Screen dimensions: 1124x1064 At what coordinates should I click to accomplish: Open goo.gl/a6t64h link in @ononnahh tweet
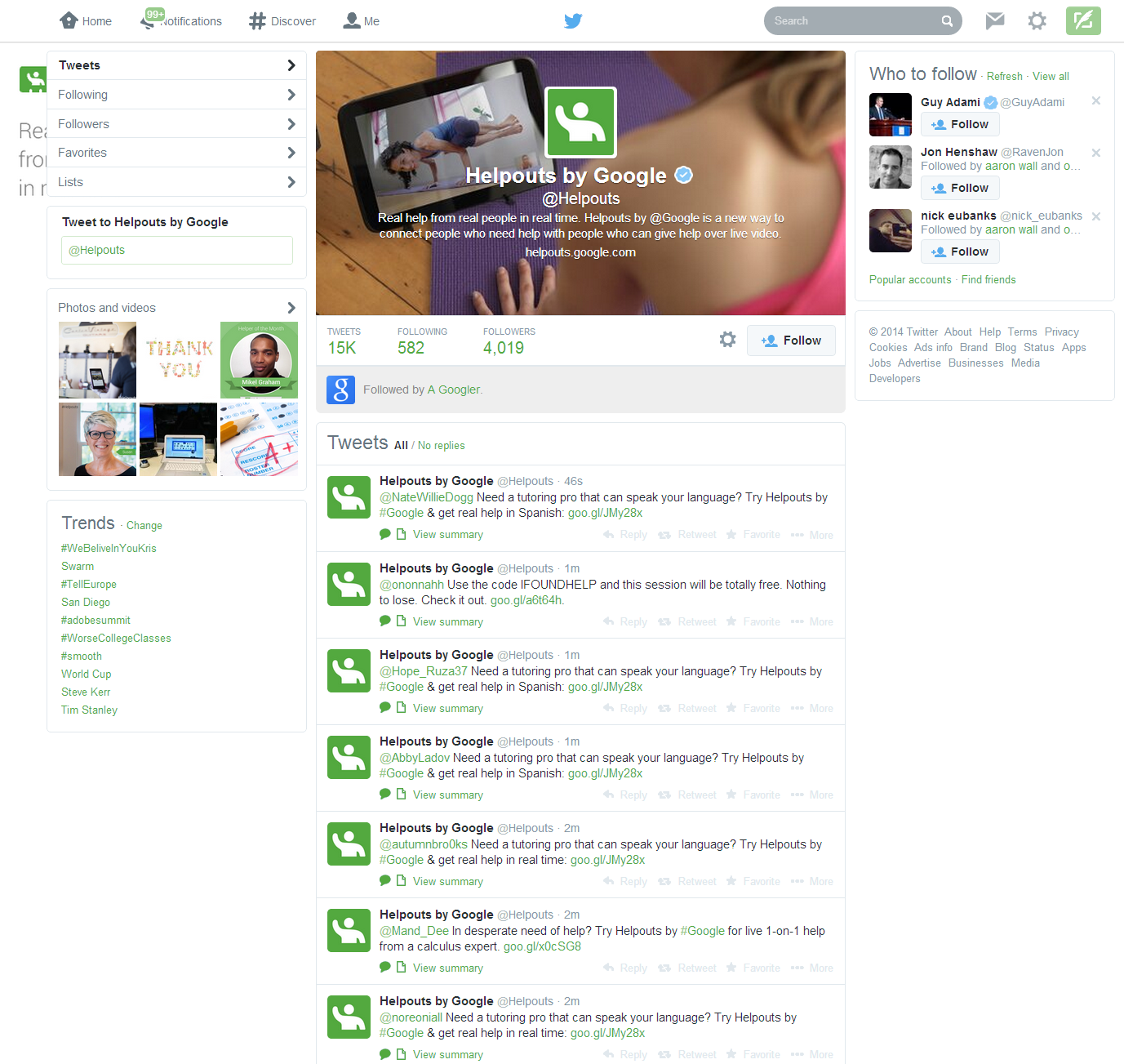click(x=526, y=600)
